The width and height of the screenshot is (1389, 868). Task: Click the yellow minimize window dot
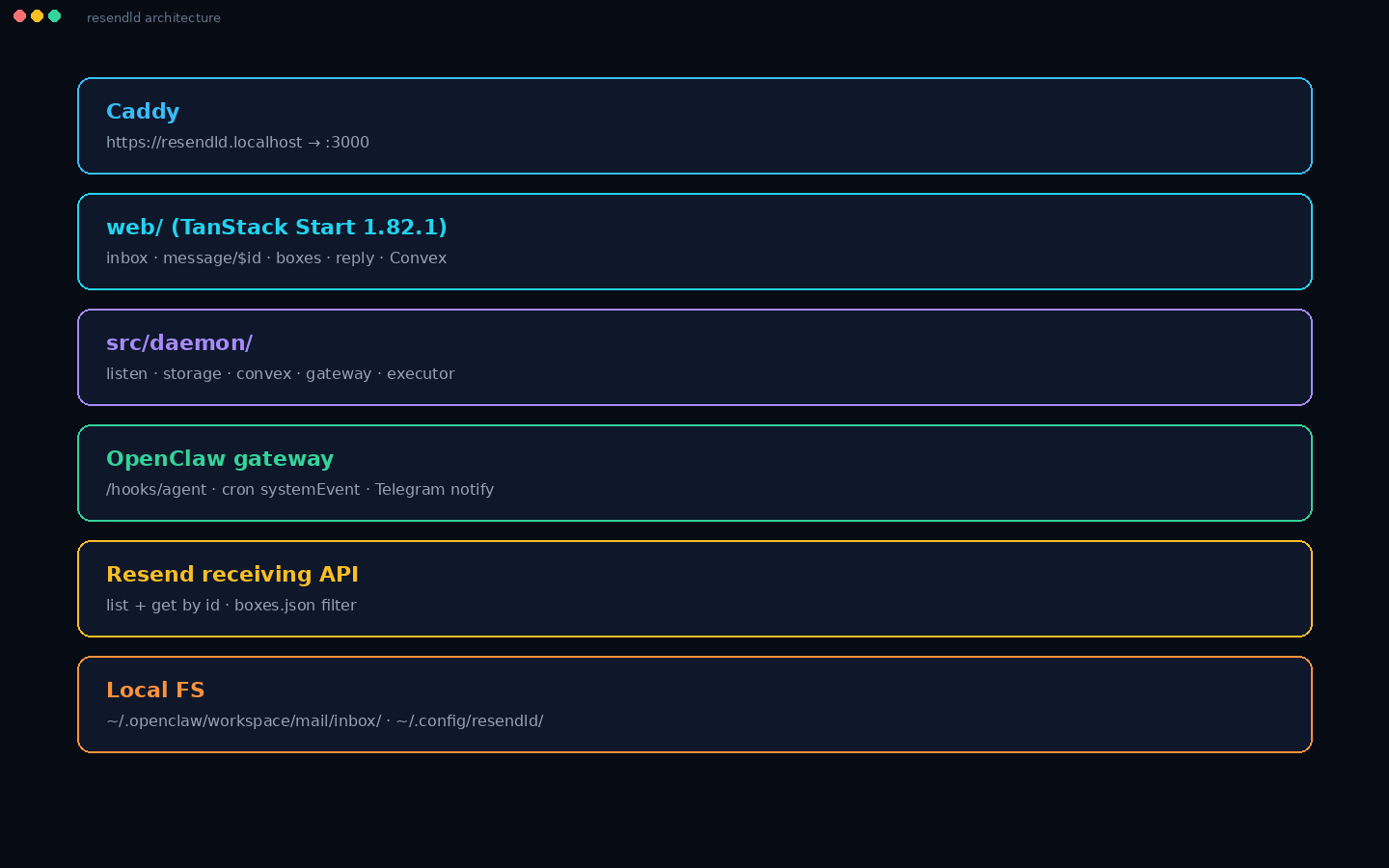[37, 16]
